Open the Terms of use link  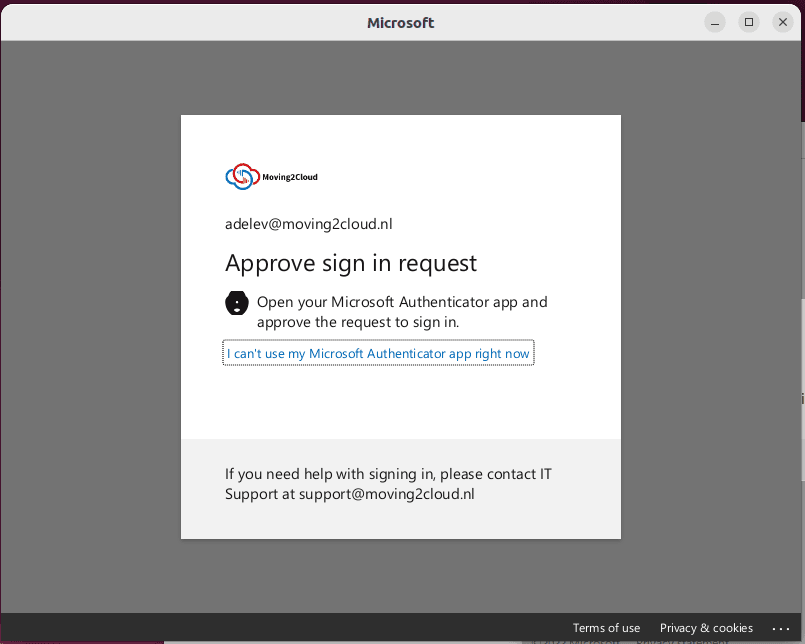(x=606, y=628)
